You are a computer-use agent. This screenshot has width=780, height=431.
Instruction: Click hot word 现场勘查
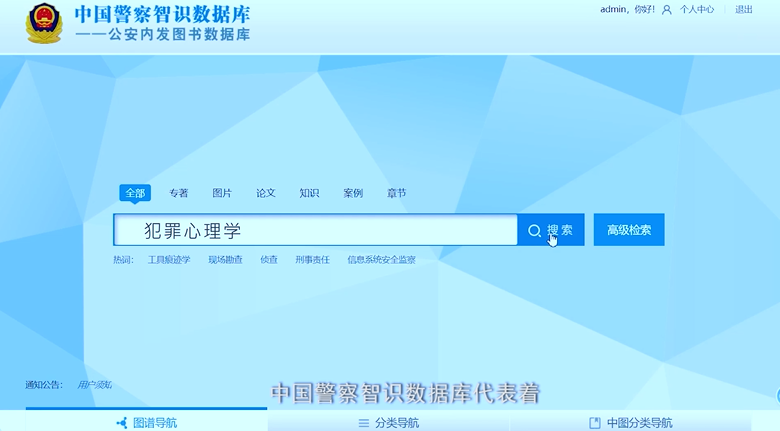point(225,259)
